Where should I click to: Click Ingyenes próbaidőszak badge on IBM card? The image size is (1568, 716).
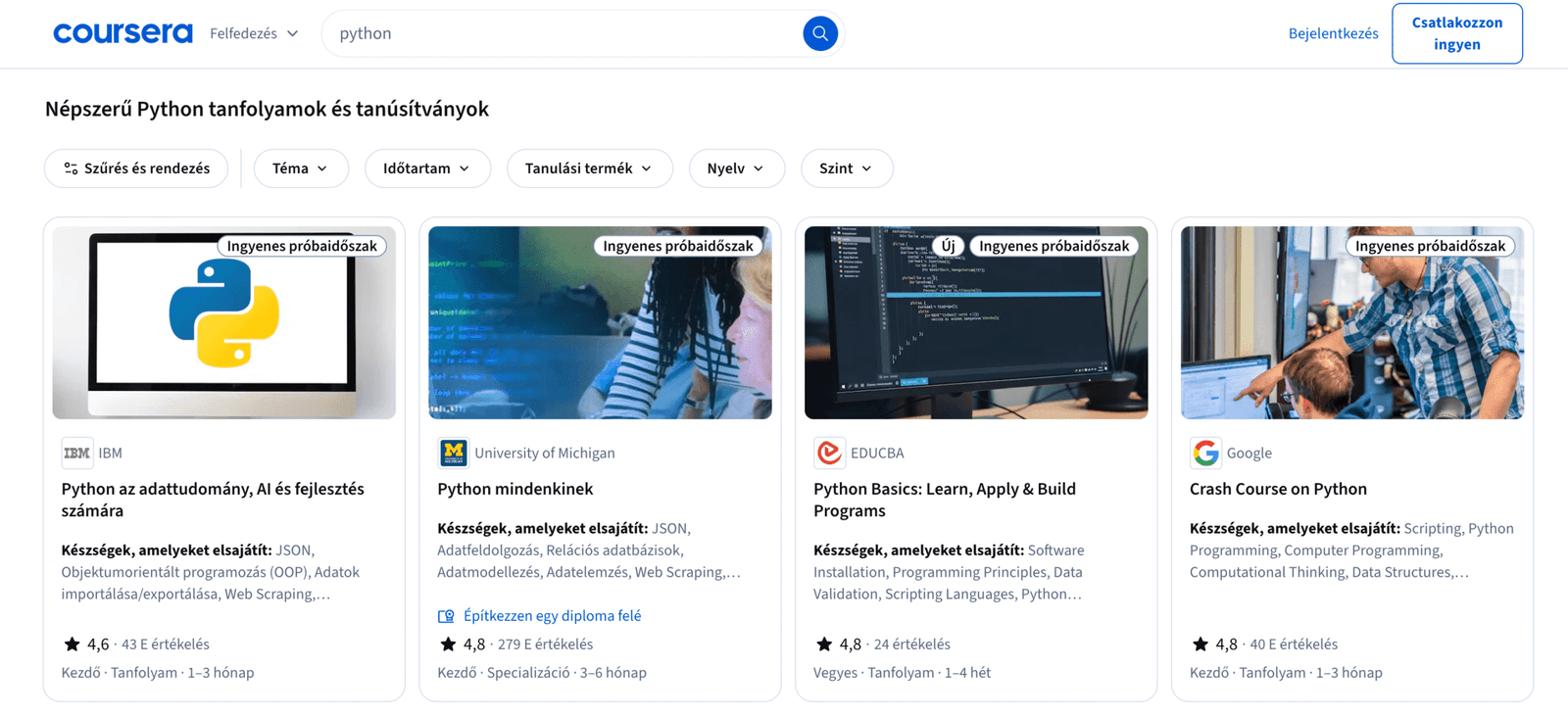click(x=302, y=246)
